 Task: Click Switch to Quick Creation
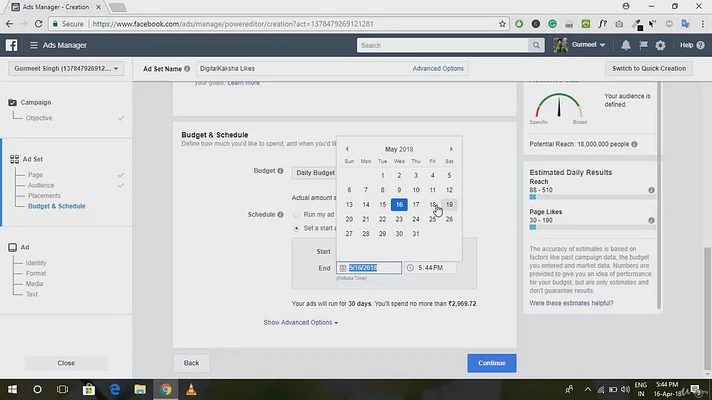[649, 69]
